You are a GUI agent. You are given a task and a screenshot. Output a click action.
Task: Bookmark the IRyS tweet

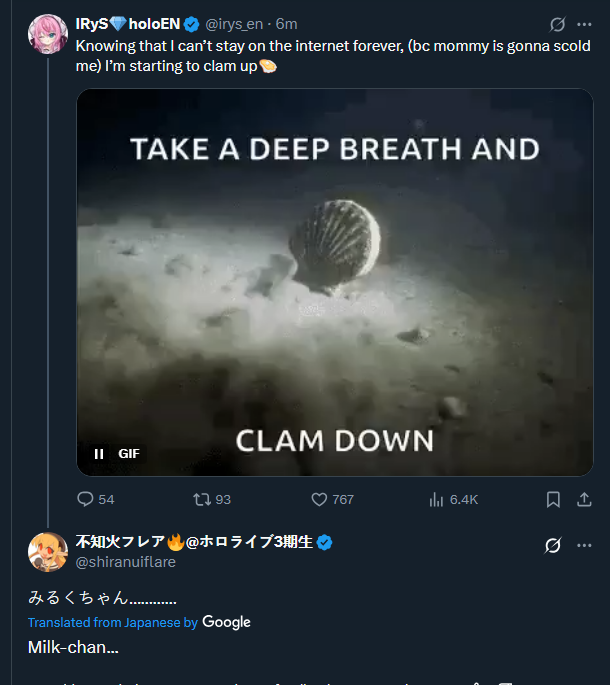coord(553,499)
